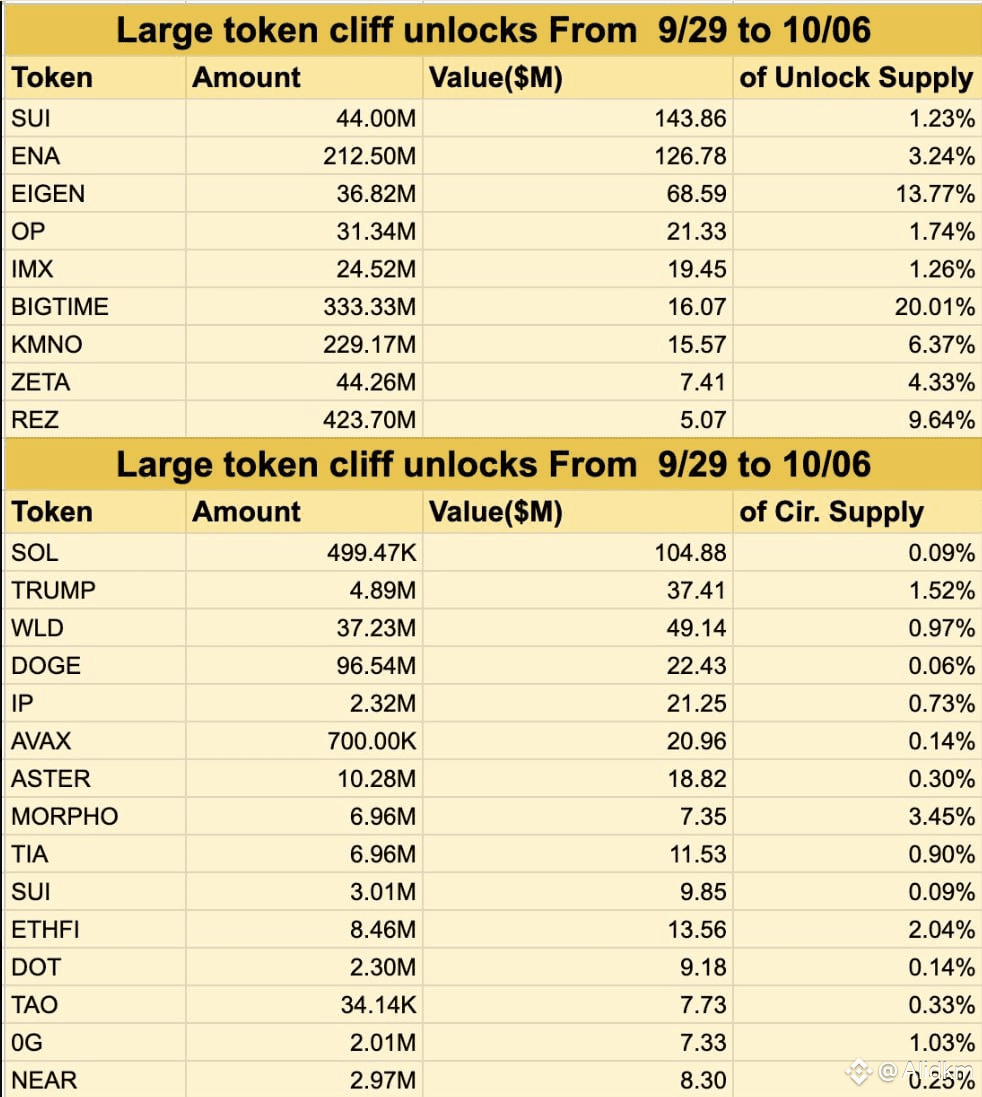
Task: Select the SUI token cell in first table
Action: pos(95,118)
